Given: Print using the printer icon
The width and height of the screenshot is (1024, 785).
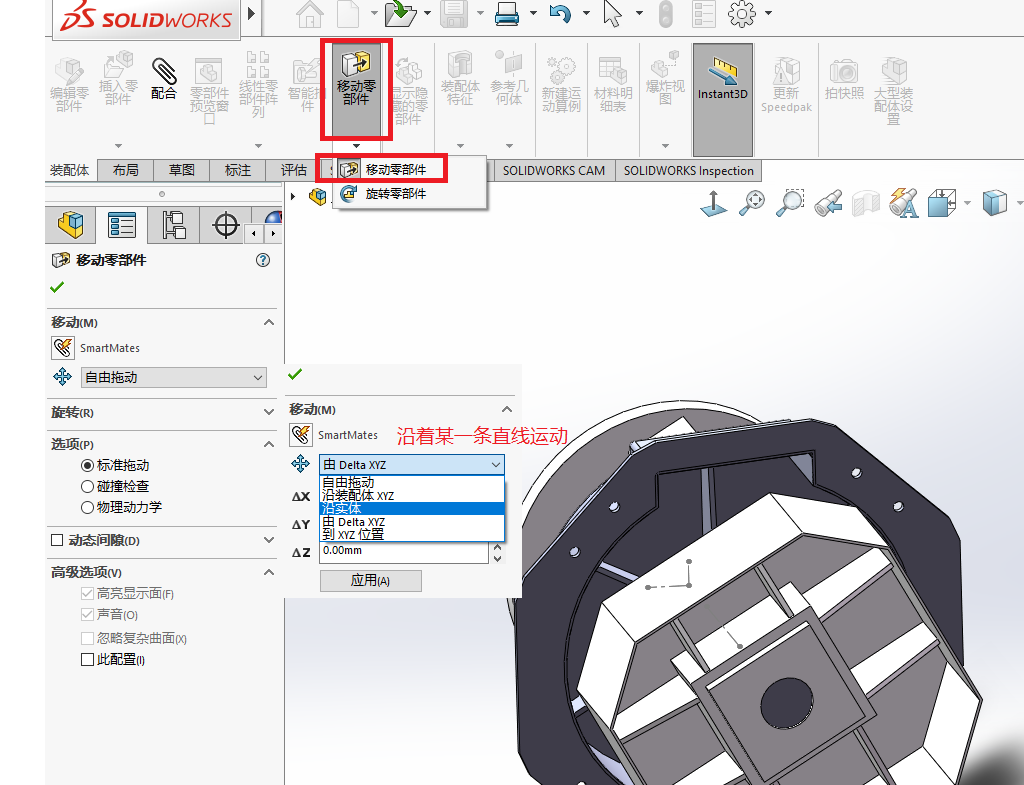Looking at the screenshot, I should tap(507, 14).
